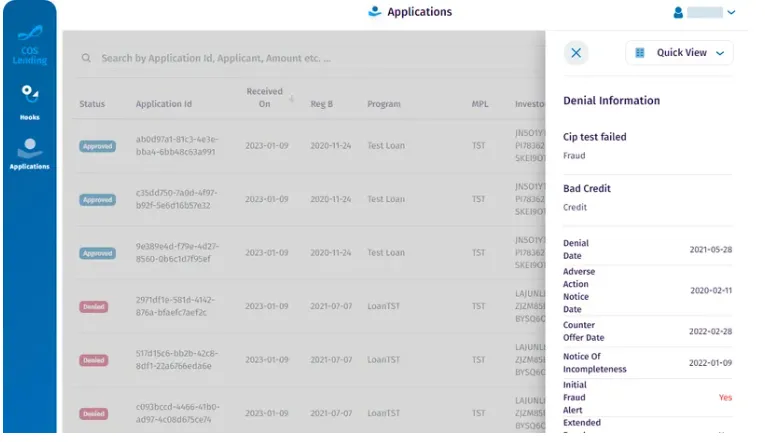This screenshot has width=765, height=442.
Task: Click the Adverse Action Notice Date value 2020-02-11
Action: point(711,290)
